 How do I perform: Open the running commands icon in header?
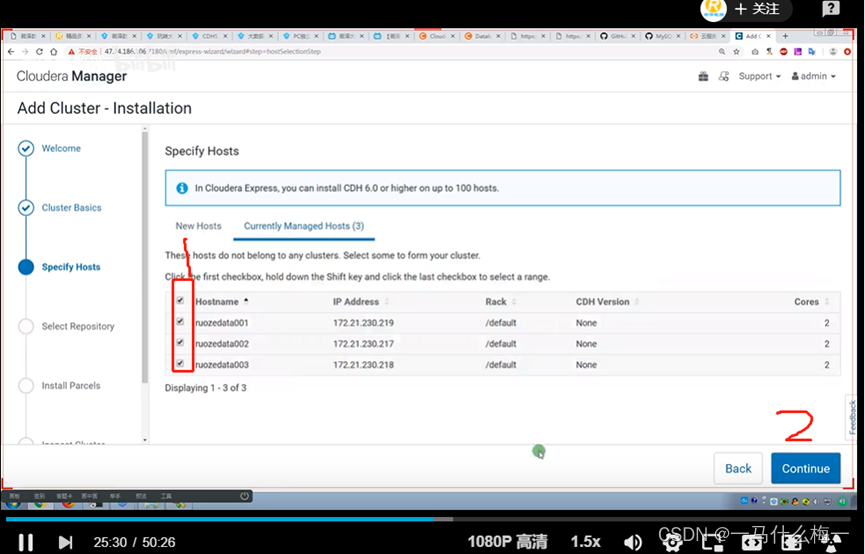(724, 76)
